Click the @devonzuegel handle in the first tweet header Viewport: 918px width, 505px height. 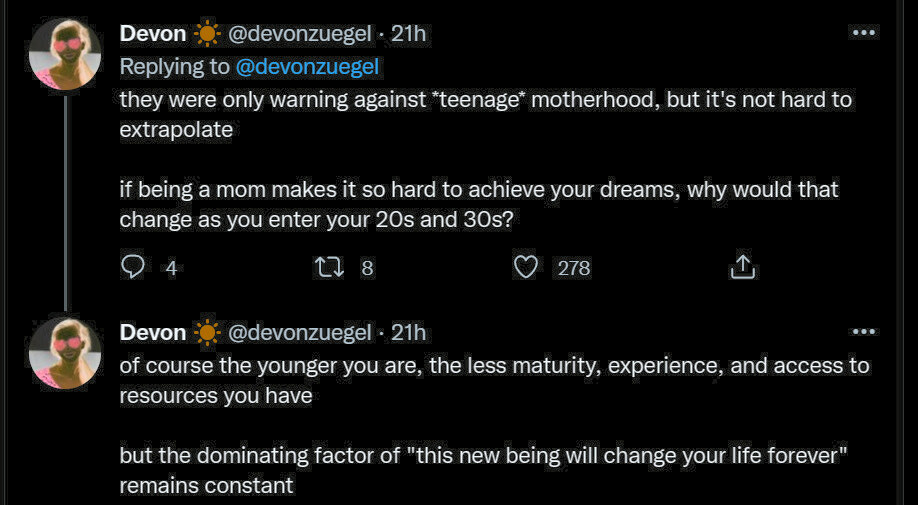(x=300, y=33)
